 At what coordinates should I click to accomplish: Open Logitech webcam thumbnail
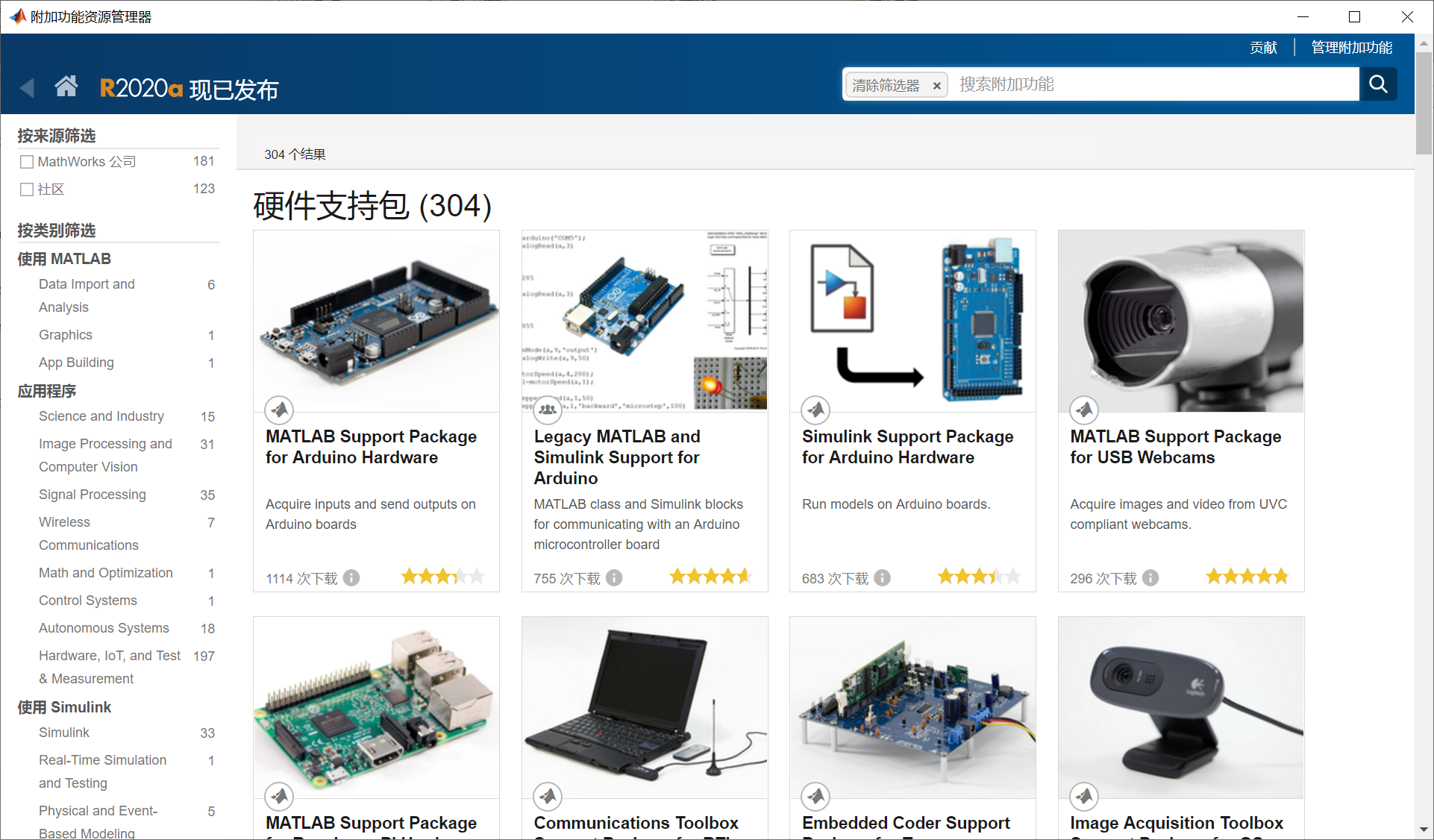click(x=1181, y=707)
